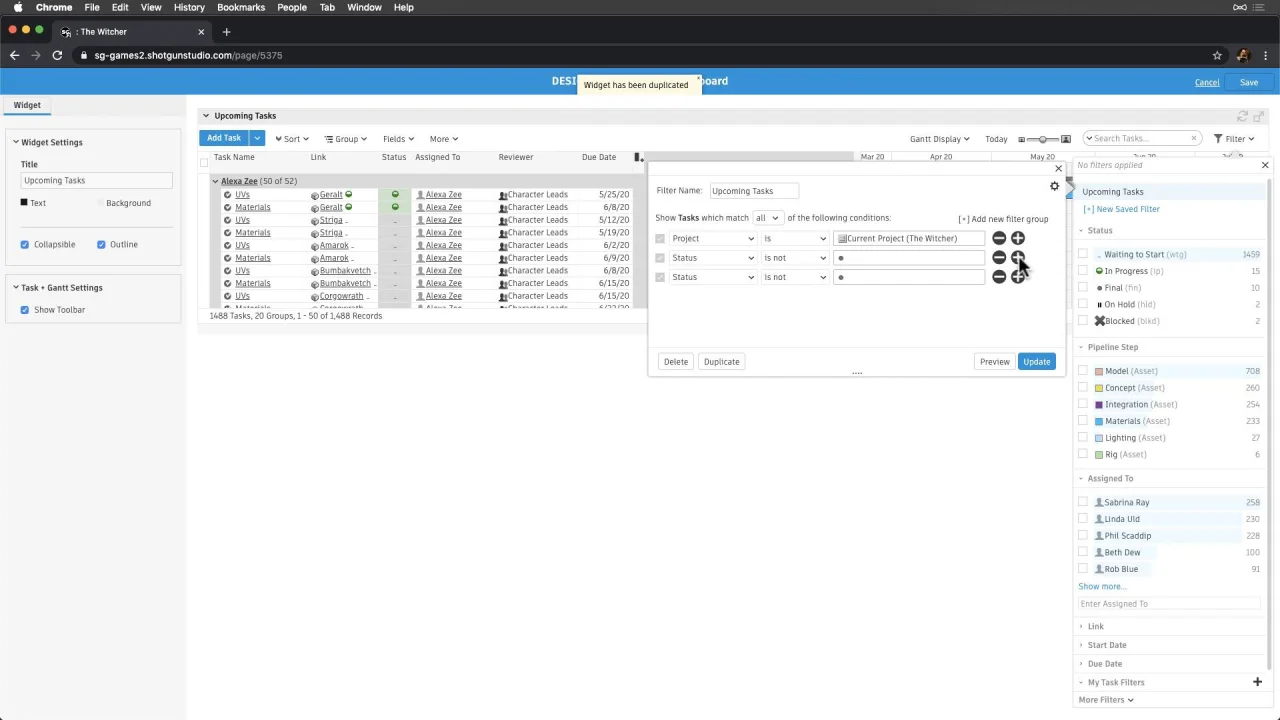Add a new My Task Filter with the plus icon
Screen dimensions: 1280x720
coord(1257,682)
